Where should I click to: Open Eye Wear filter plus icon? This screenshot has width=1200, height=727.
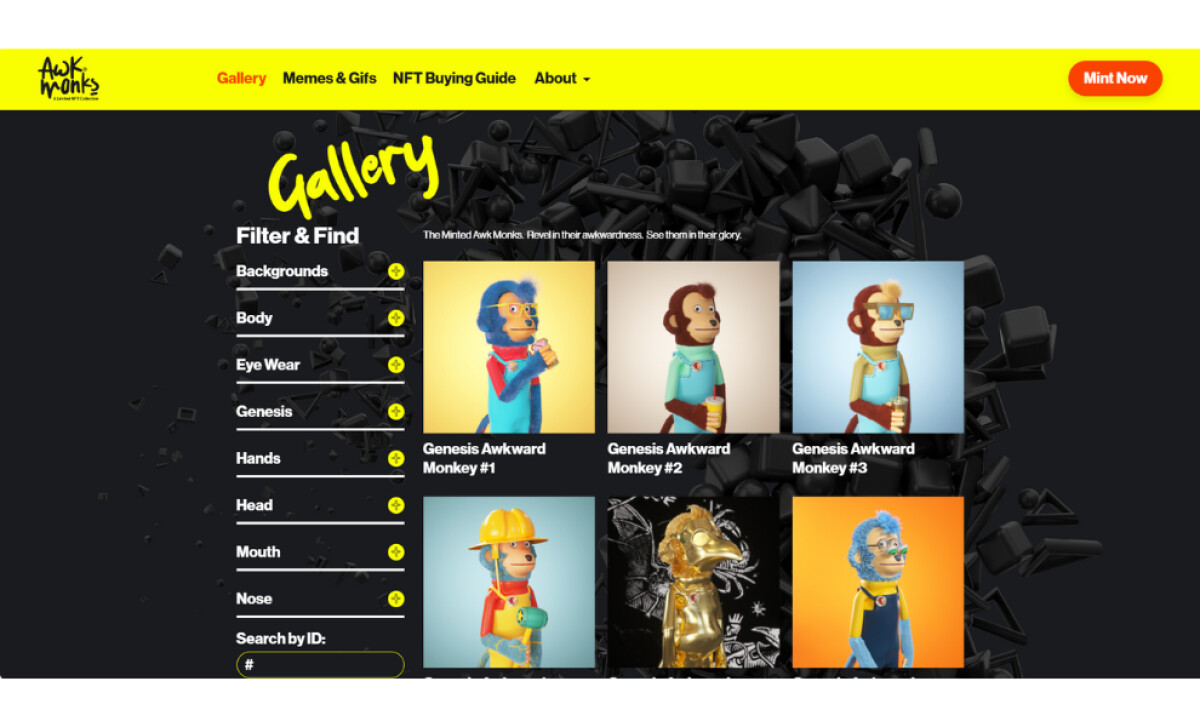tap(396, 365)
